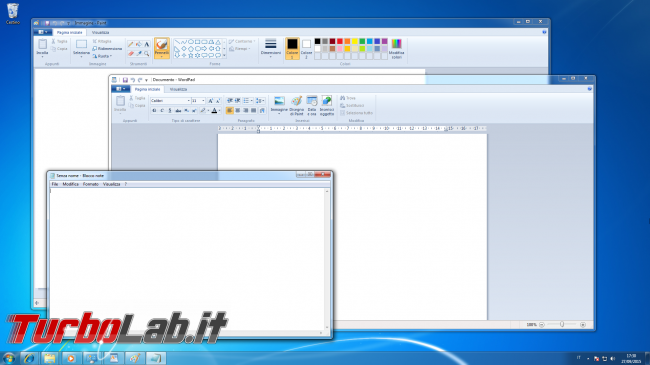The width and height of the screenshot is (650, 365).
Task: Expand the shapes gallery arrow in Paint
Action: click(224, 55)
